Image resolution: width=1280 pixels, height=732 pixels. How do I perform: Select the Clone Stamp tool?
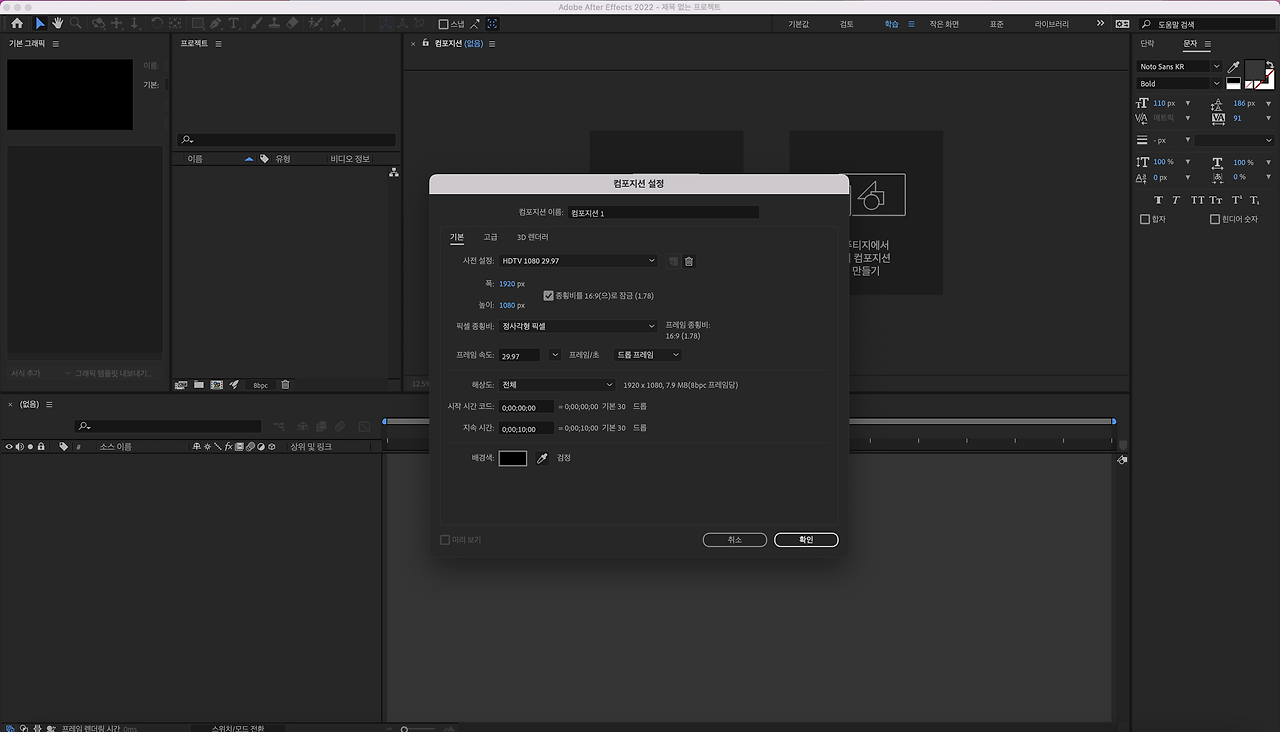[273, 23]
